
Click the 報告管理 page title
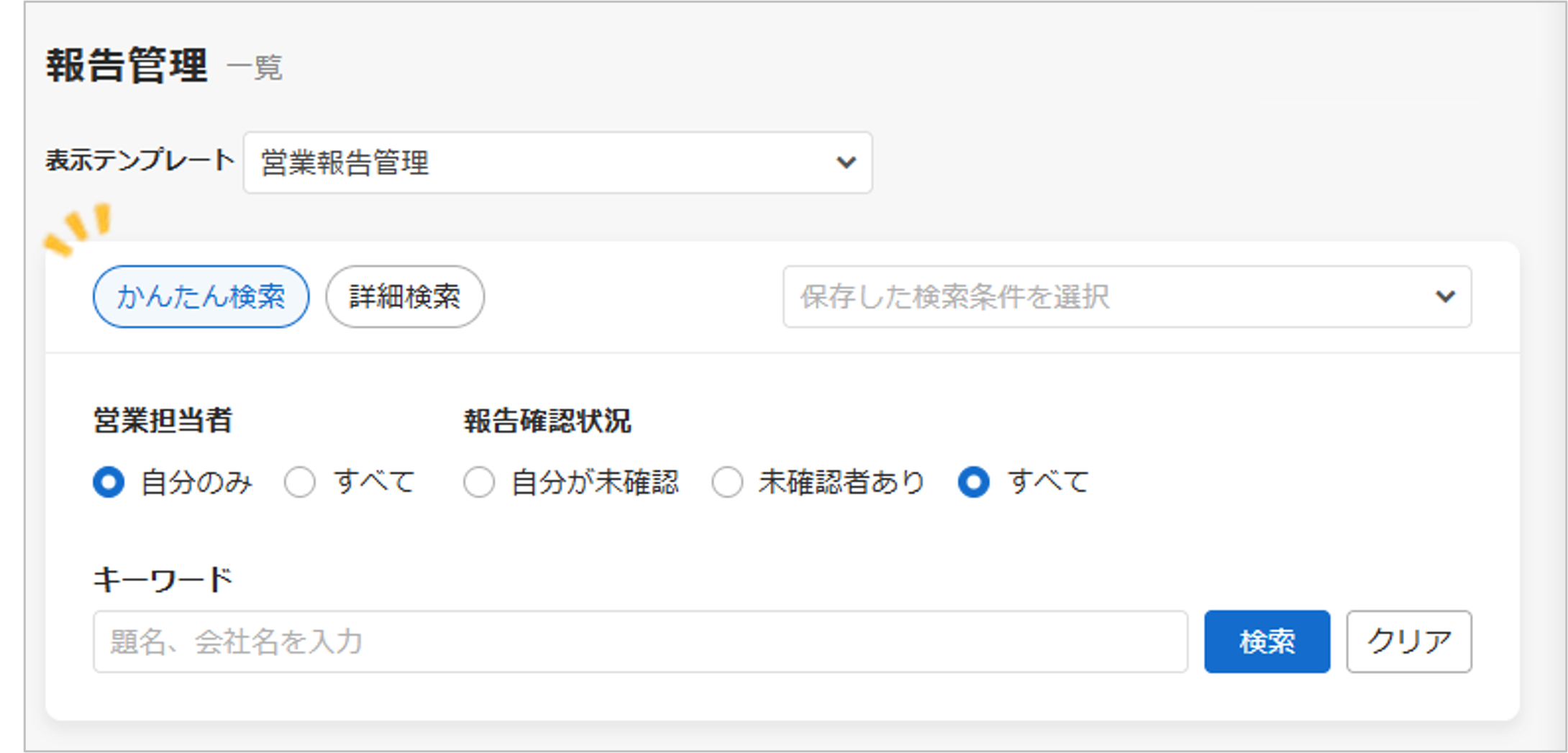tap(127, 66)
